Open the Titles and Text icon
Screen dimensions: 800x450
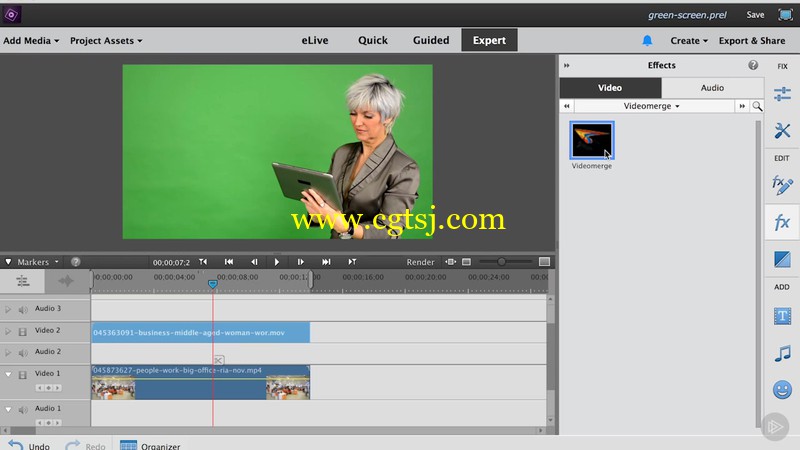[x=782, y=316]
